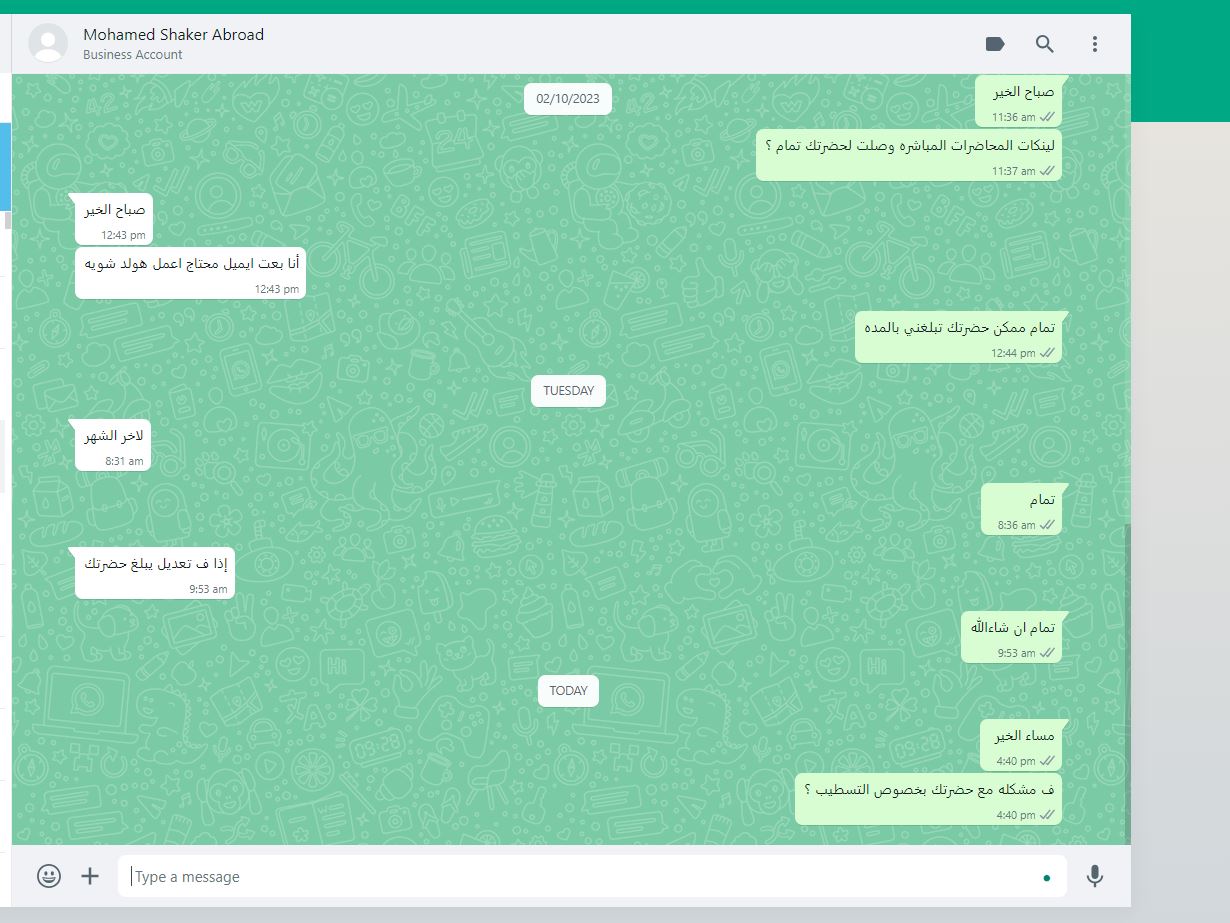Open the three-dot chat menu

pyautogui.click(x=1095, y=44)
